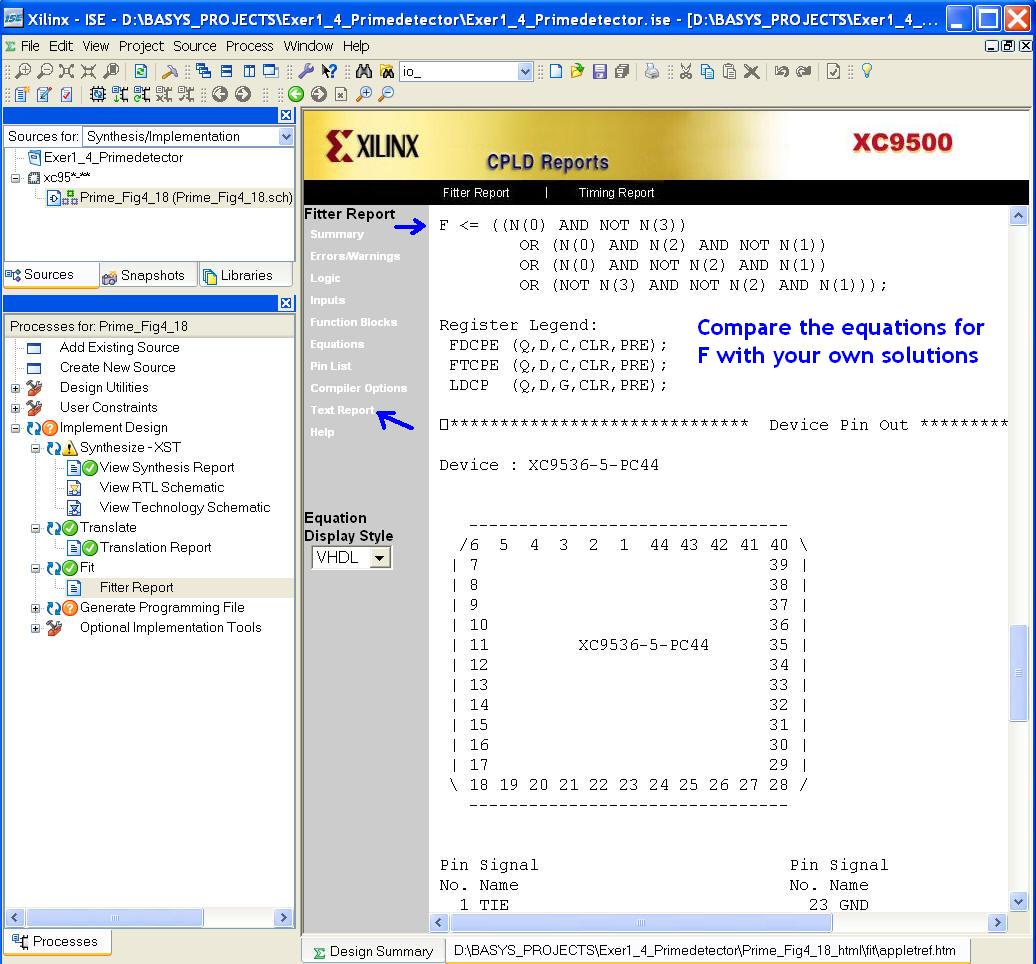
Task: Click the Paste clipboard icon
Action: (x=729, y=71)
